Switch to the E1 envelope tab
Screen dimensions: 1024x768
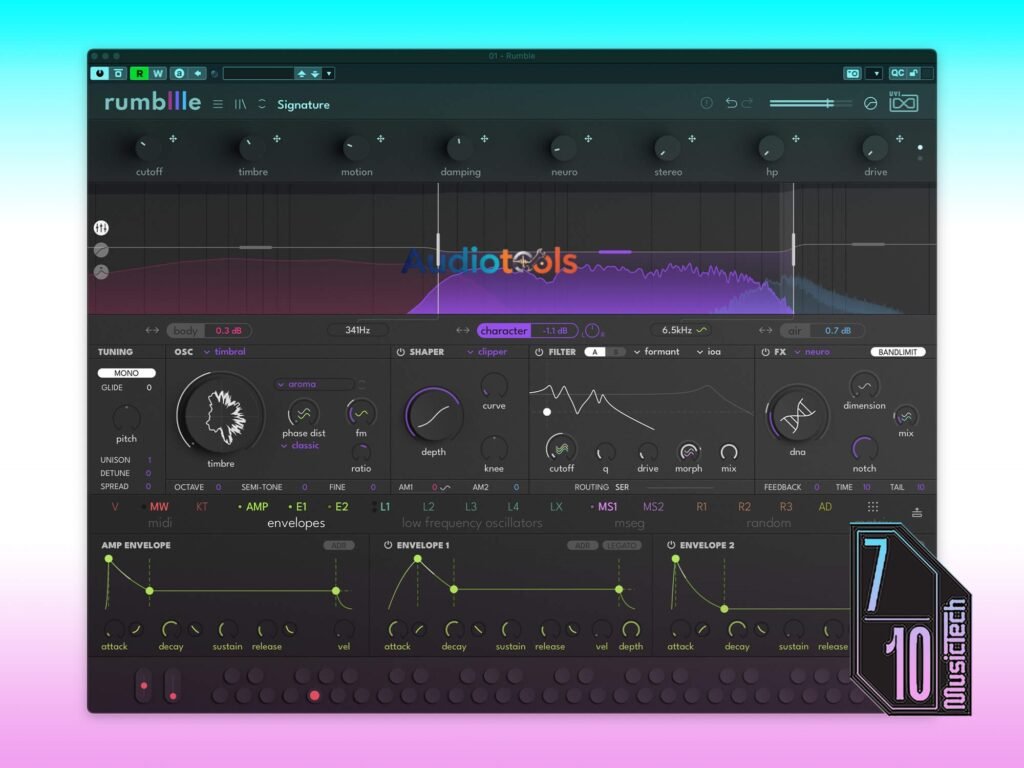coord(300,507)
